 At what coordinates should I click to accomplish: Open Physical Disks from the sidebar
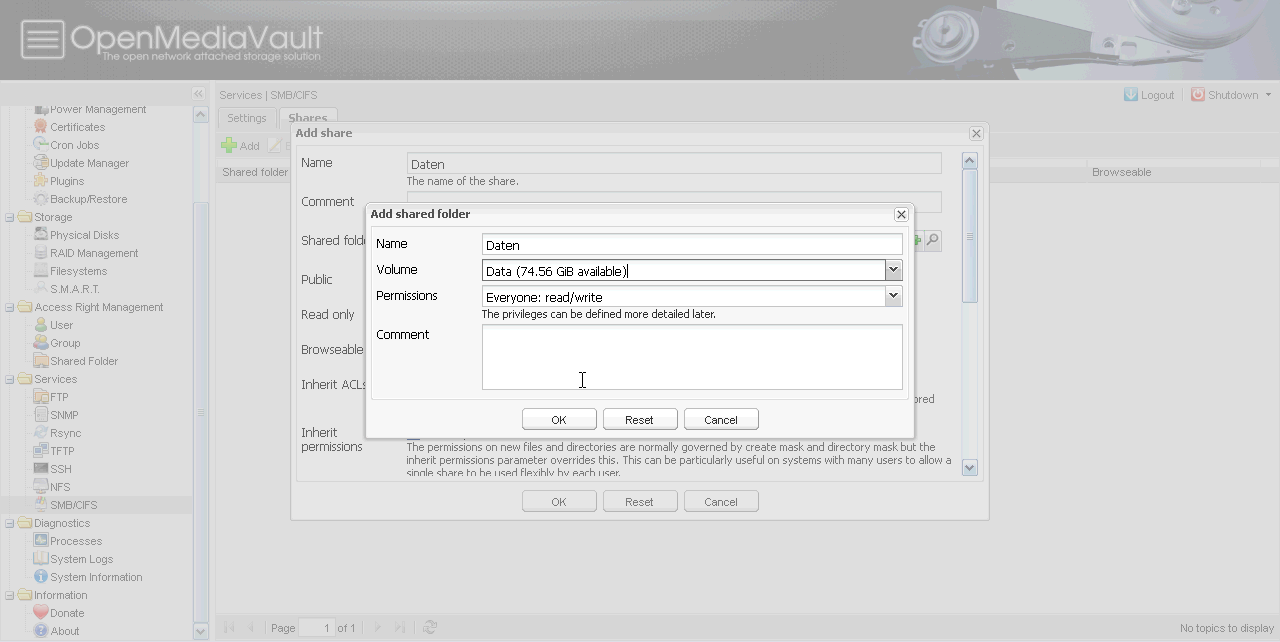pos(84,235)
